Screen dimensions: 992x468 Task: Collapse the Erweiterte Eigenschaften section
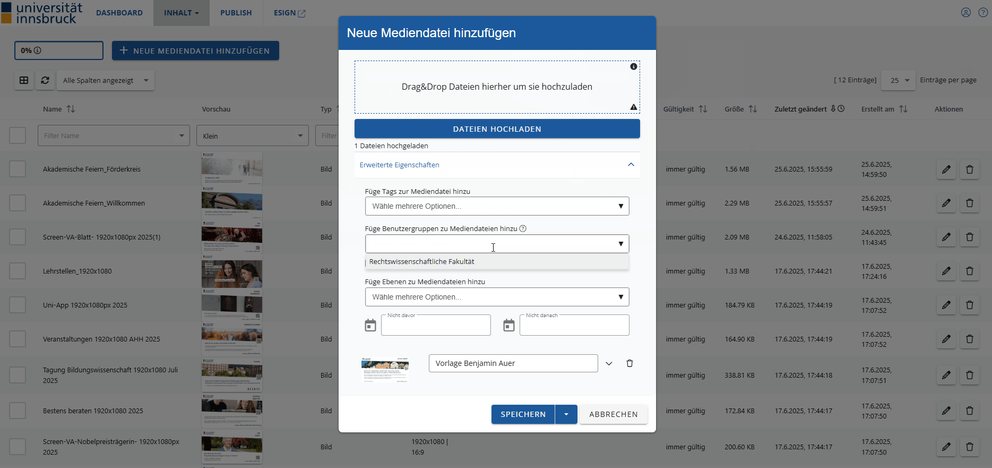[x=630, y=164]
